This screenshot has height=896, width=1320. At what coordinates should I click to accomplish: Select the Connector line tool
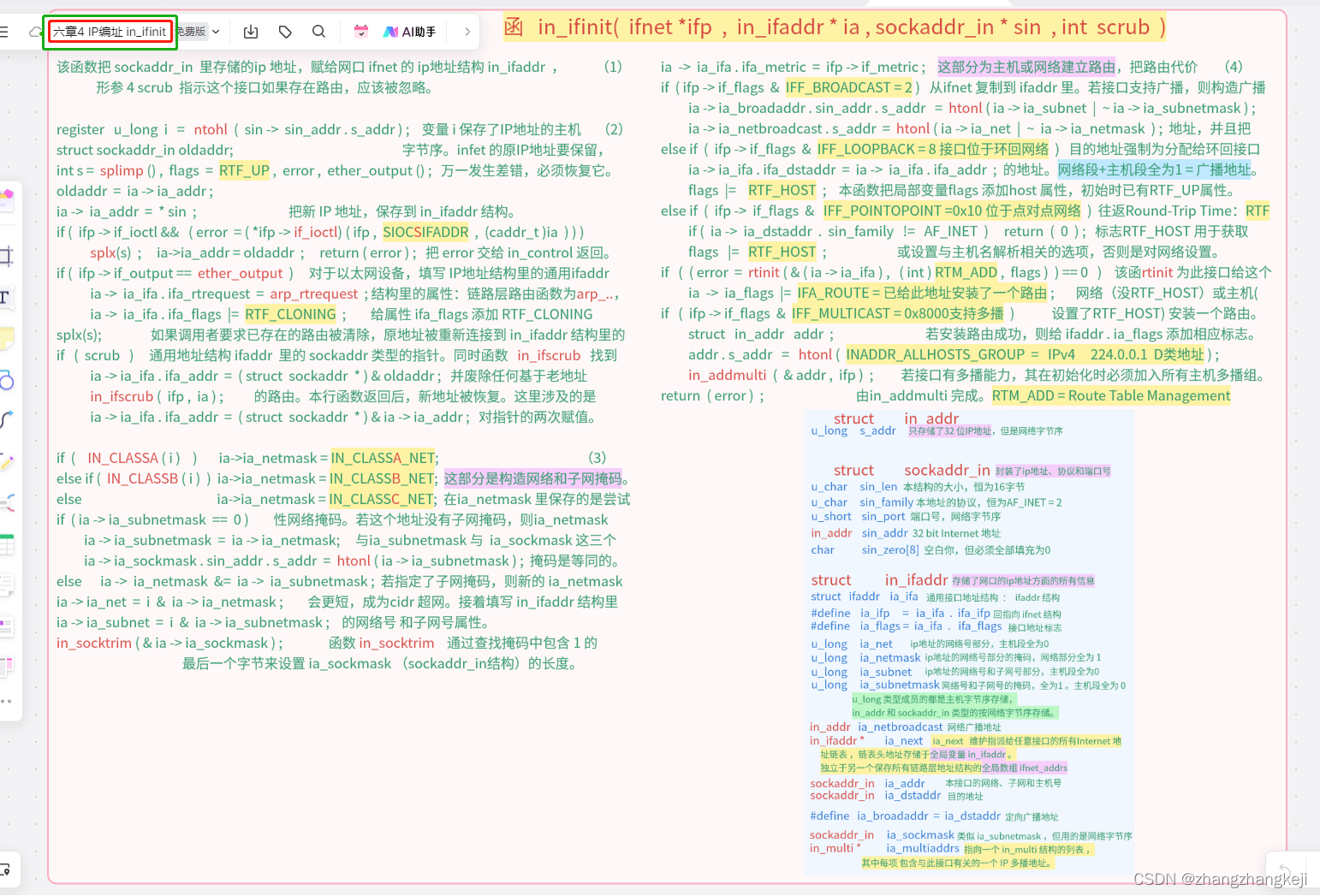(x=6, y=420)
